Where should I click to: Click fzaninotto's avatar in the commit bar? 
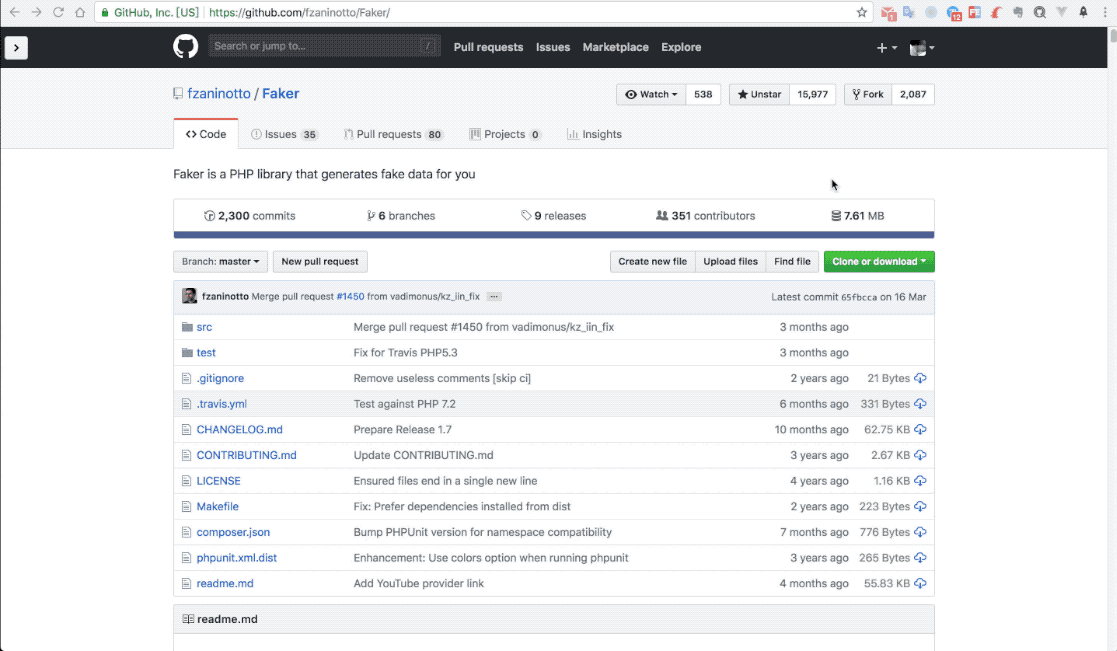(189, 296)
